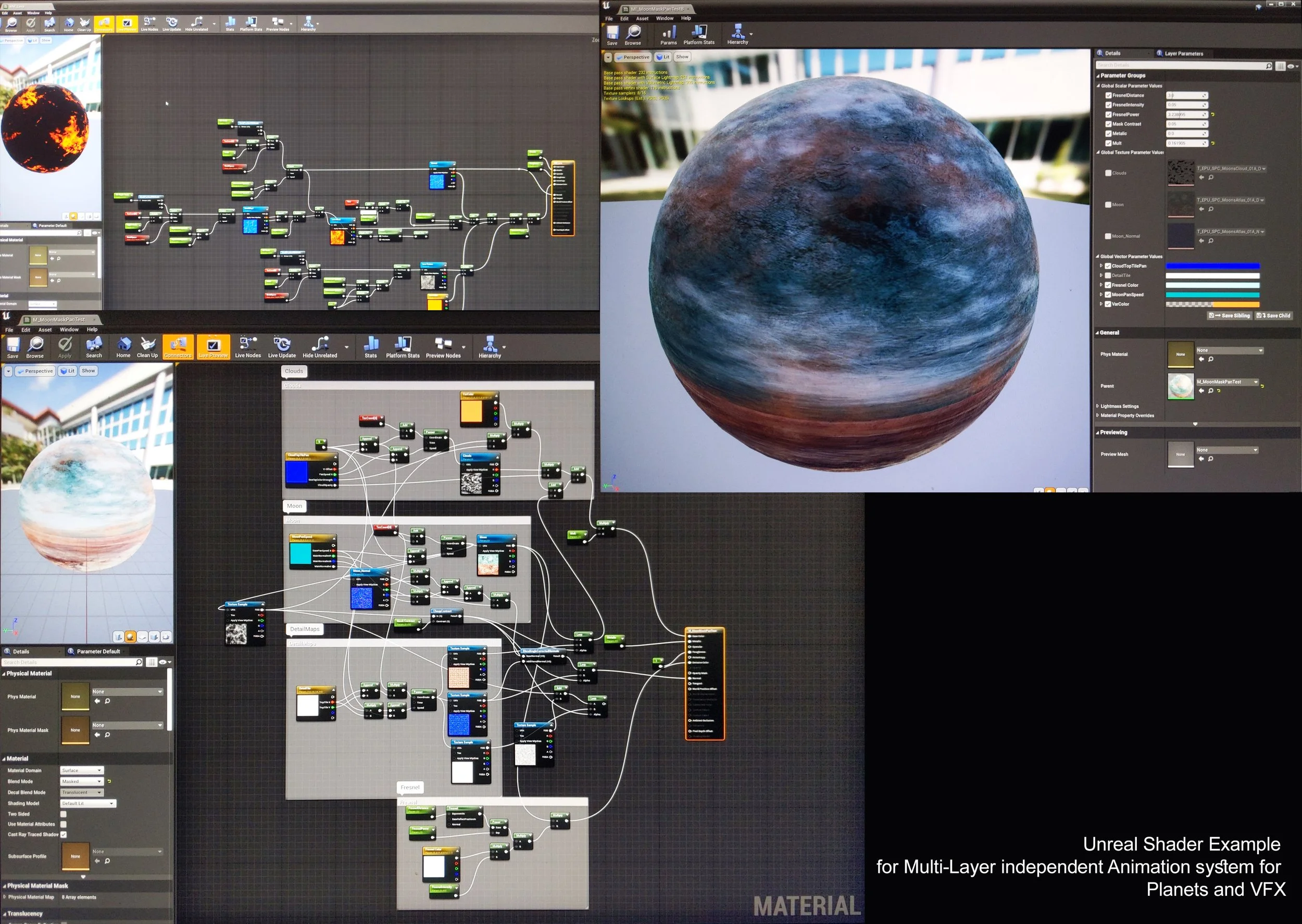Click the Clean Up broom icon
This screenshot has width=1302, height=924.
pyautogui.click(x=147, y=345)
